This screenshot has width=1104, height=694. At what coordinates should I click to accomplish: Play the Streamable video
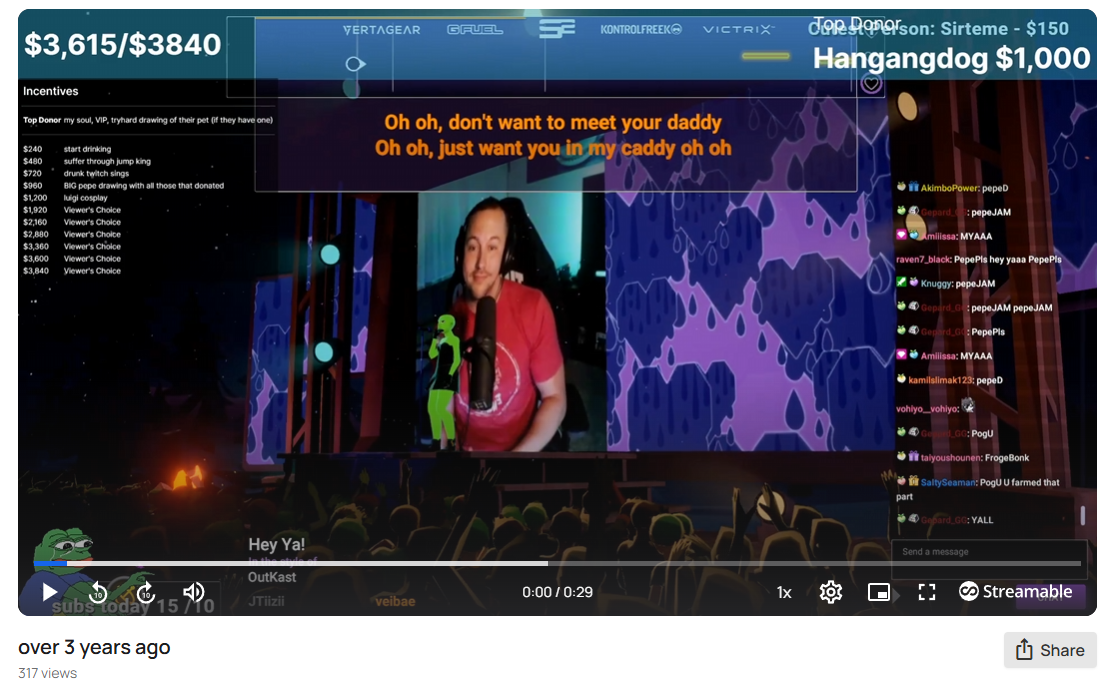[x=49, y=592]
